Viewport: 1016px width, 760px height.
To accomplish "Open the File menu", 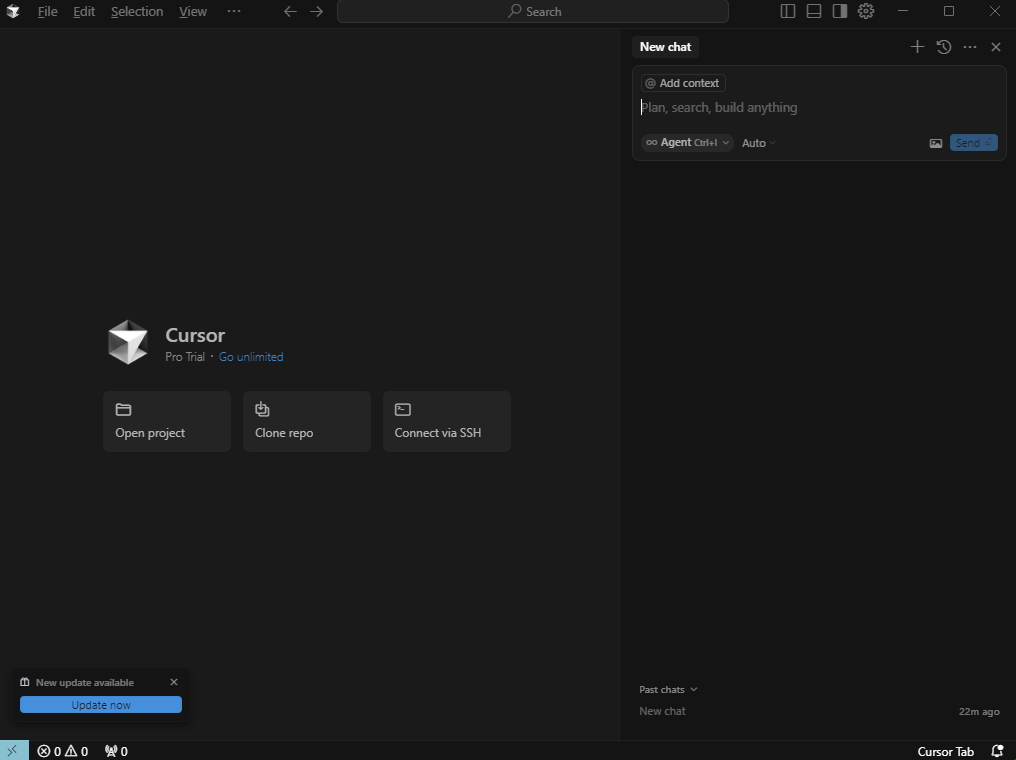I will pos(47,11).
